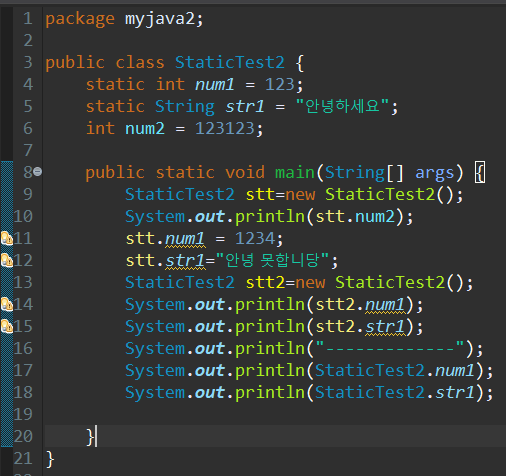This screenshot has width=506, height=476.
Task: Click the stt variable declaration on line 9
Action: tap(260, 195)
